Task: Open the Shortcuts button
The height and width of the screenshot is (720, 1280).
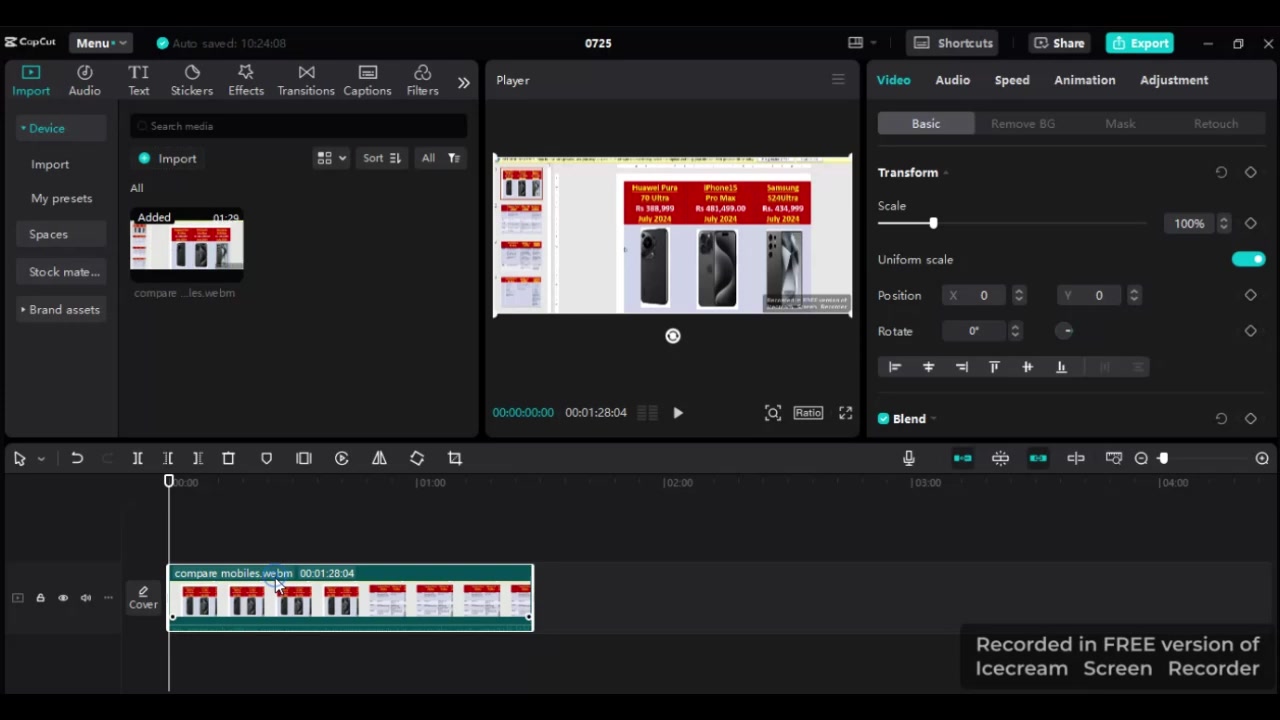Action: 953,43
